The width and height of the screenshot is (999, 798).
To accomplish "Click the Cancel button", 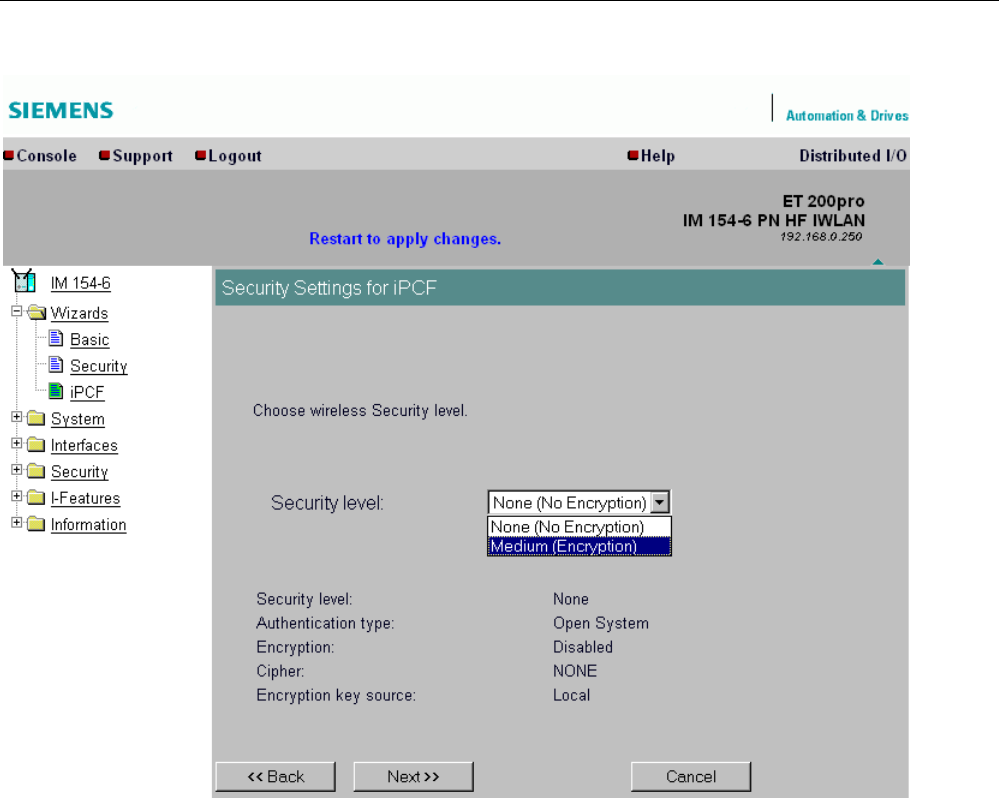I will [x=691, y=776].
